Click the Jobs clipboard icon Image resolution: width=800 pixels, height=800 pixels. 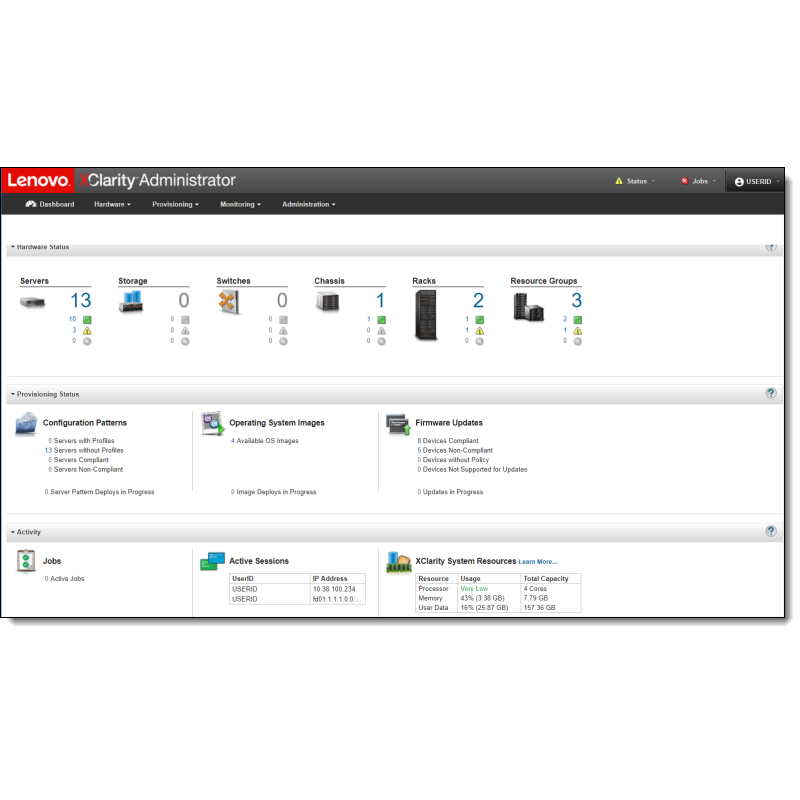pos(26,561)
